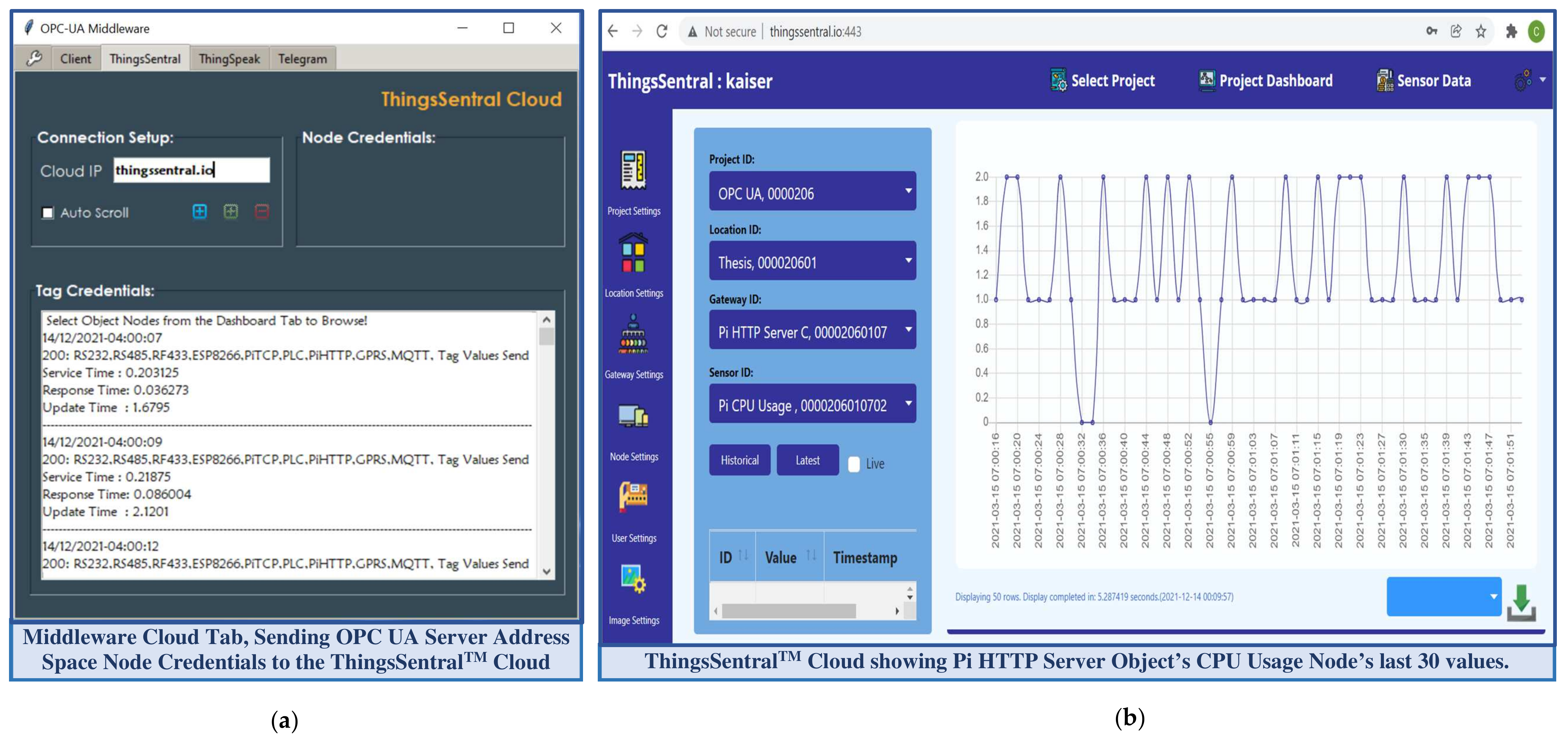
Task: Click the red minus icon in Connection Setup
Action: [262, 211]
